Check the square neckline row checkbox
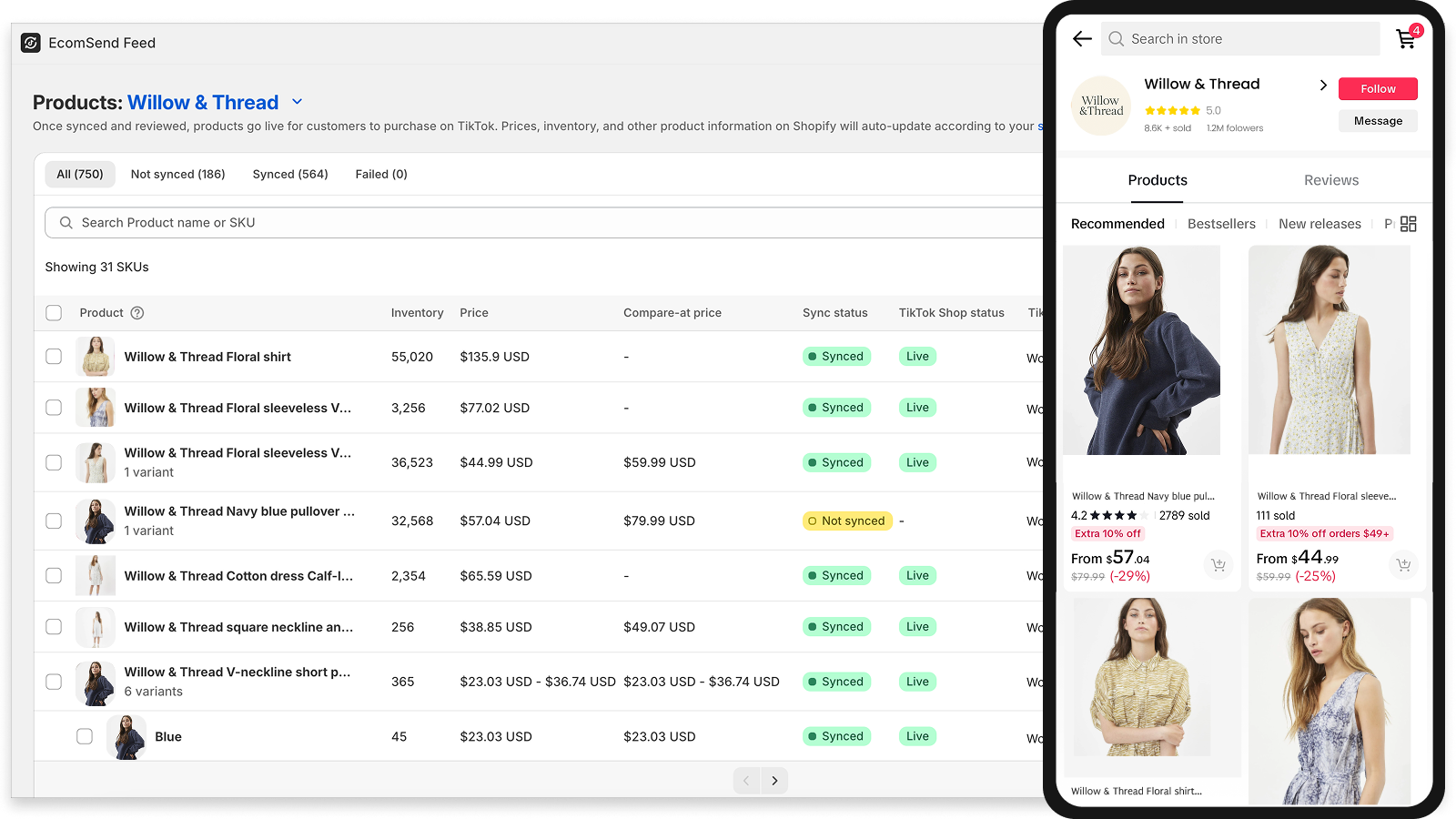 54,627
